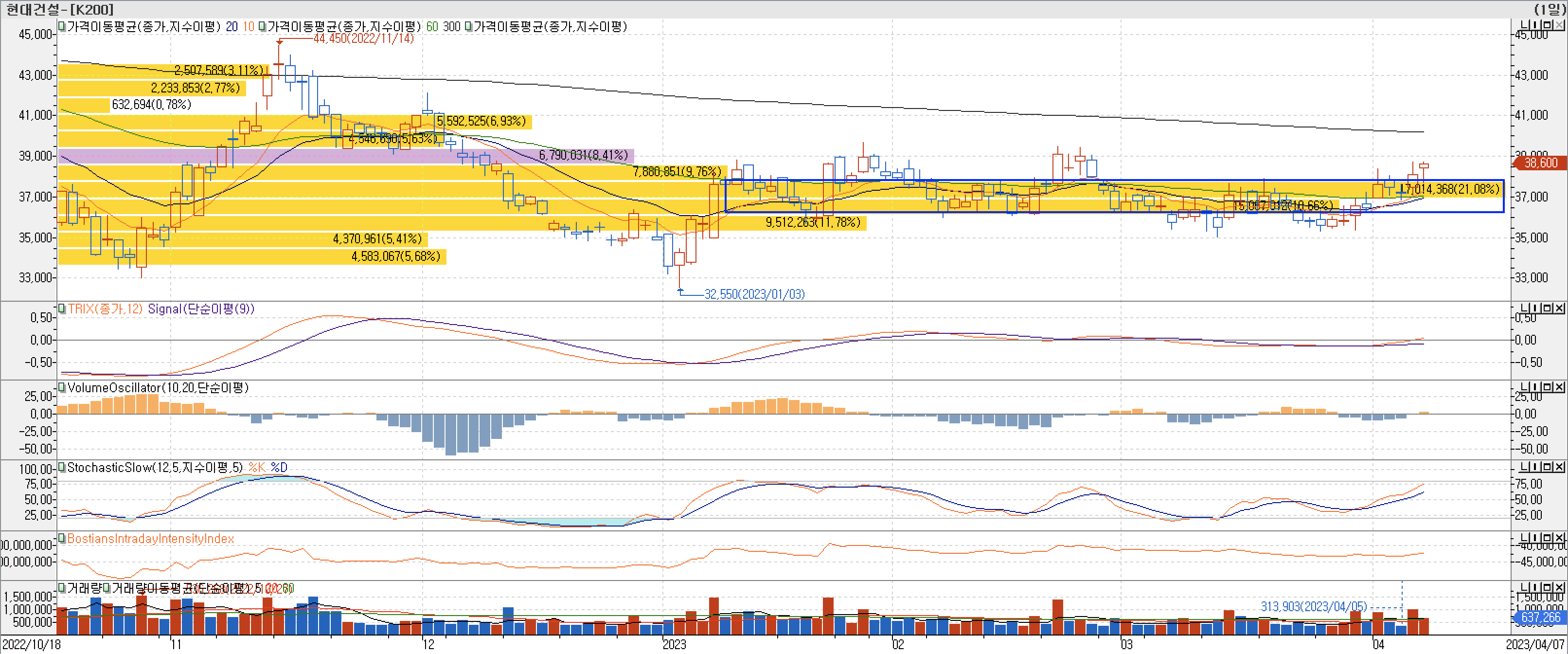Maximize the VolumeOscillator panel

pyautogui.click(x=1547, y=387)
